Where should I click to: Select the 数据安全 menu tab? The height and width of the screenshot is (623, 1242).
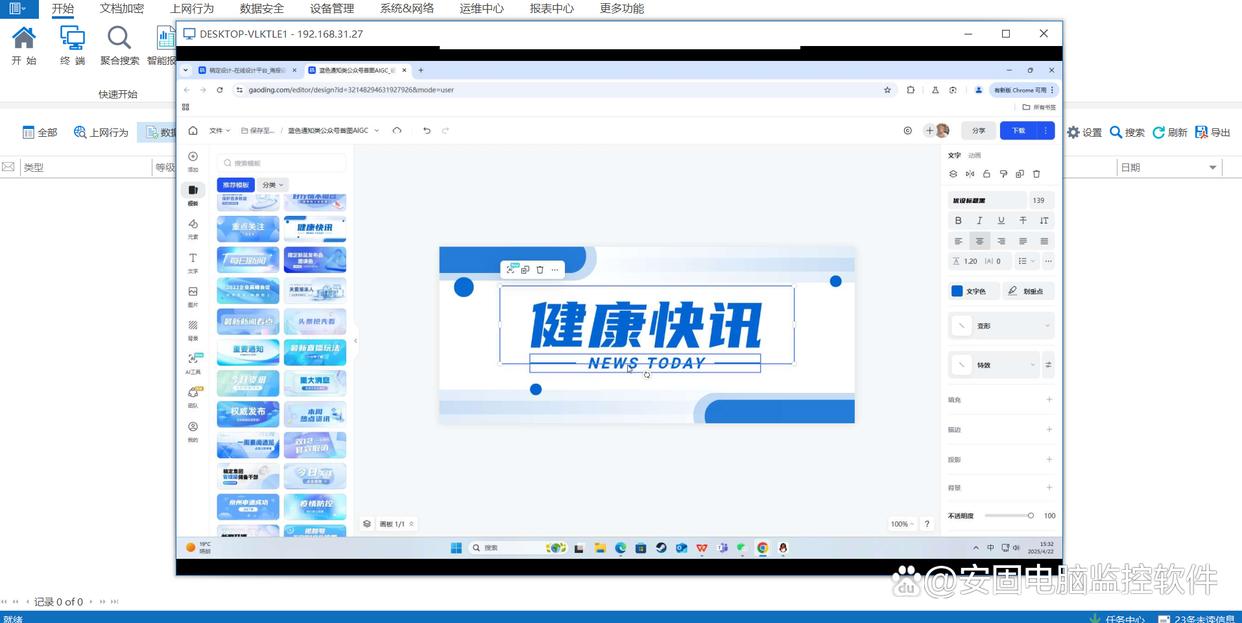[x=262, y=8]
